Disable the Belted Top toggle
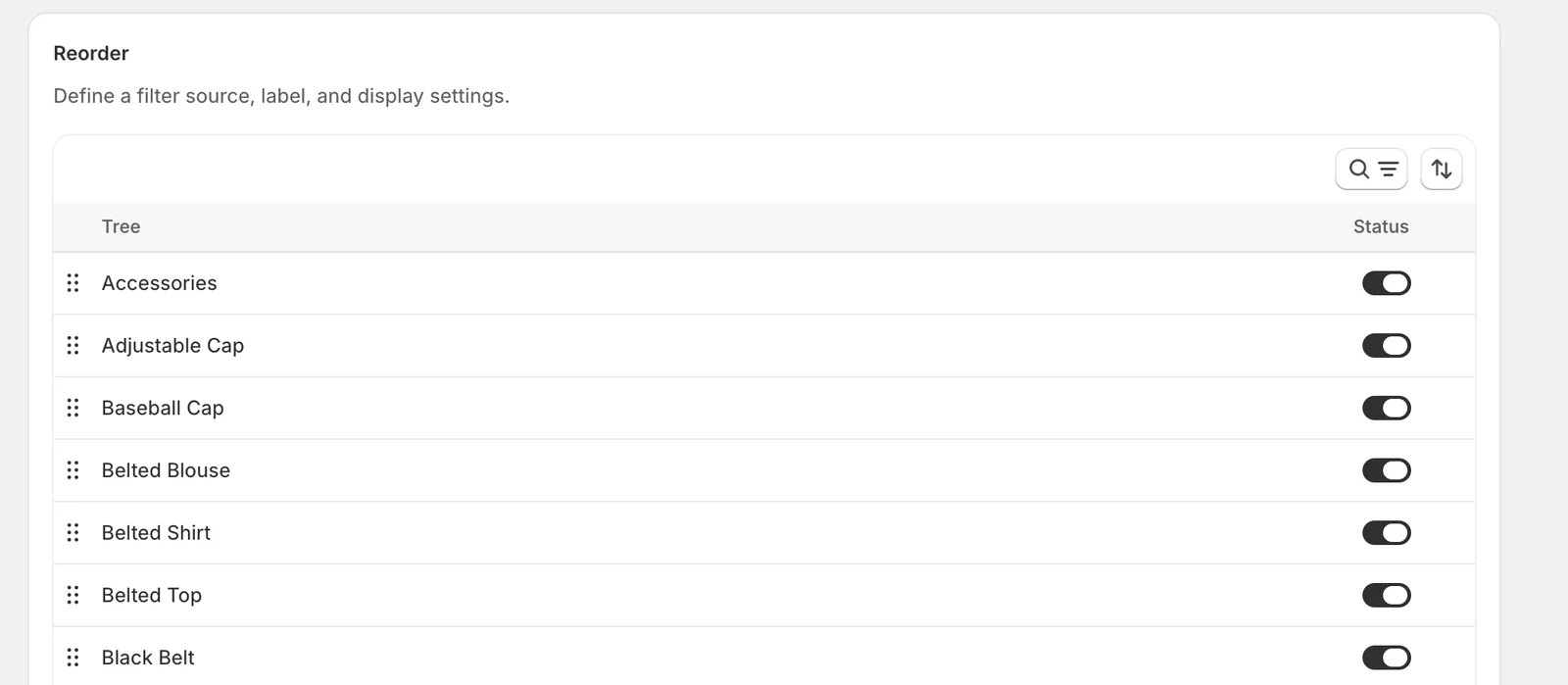The width and height of the screenshot is (1568, 685). coord(1386,595)
